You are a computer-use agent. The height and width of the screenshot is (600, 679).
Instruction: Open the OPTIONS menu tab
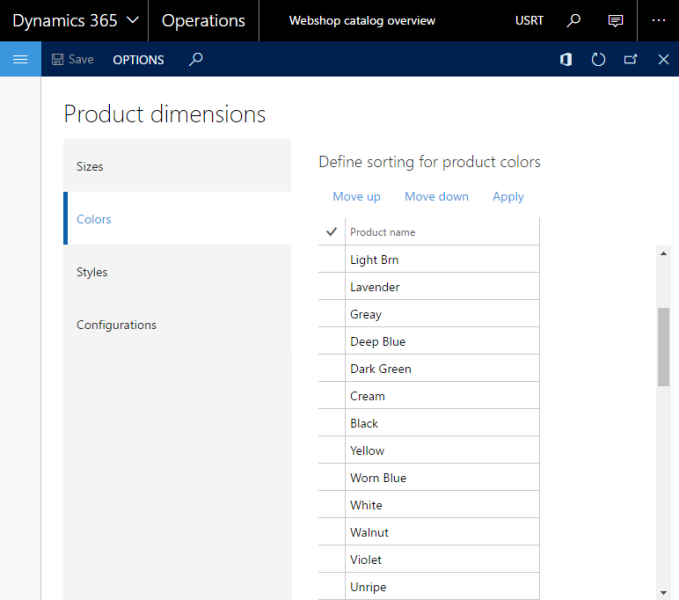pyautogui.click(x=138, y=60)
